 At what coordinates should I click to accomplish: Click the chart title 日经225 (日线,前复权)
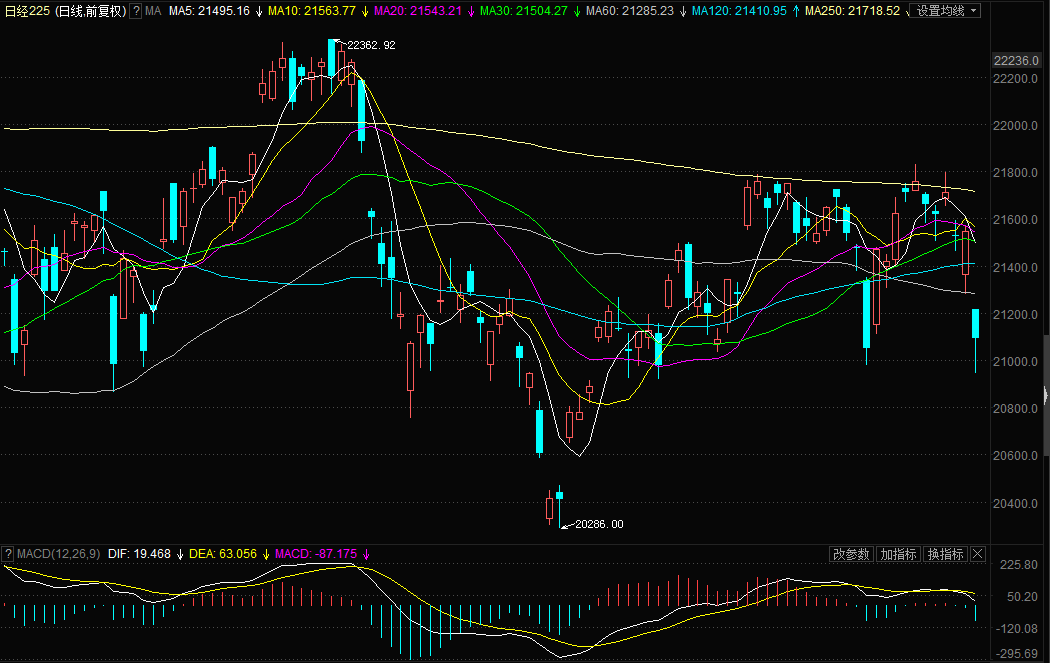click(66, 11)
